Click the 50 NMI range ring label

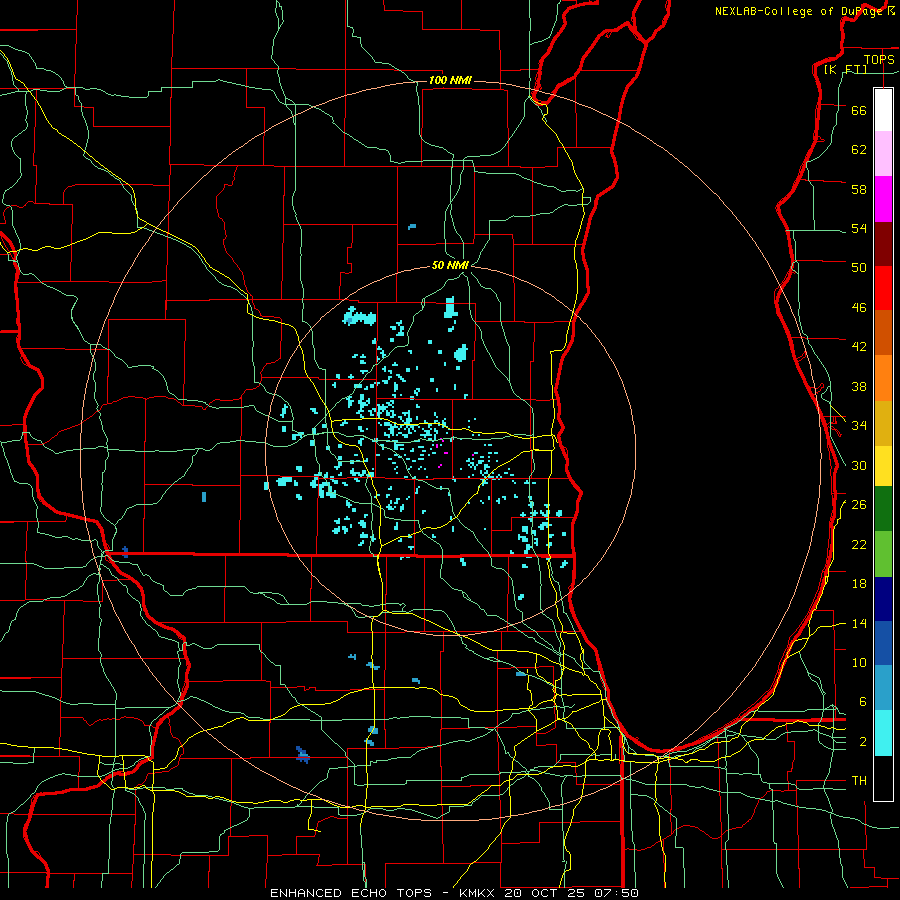point(451,265)
